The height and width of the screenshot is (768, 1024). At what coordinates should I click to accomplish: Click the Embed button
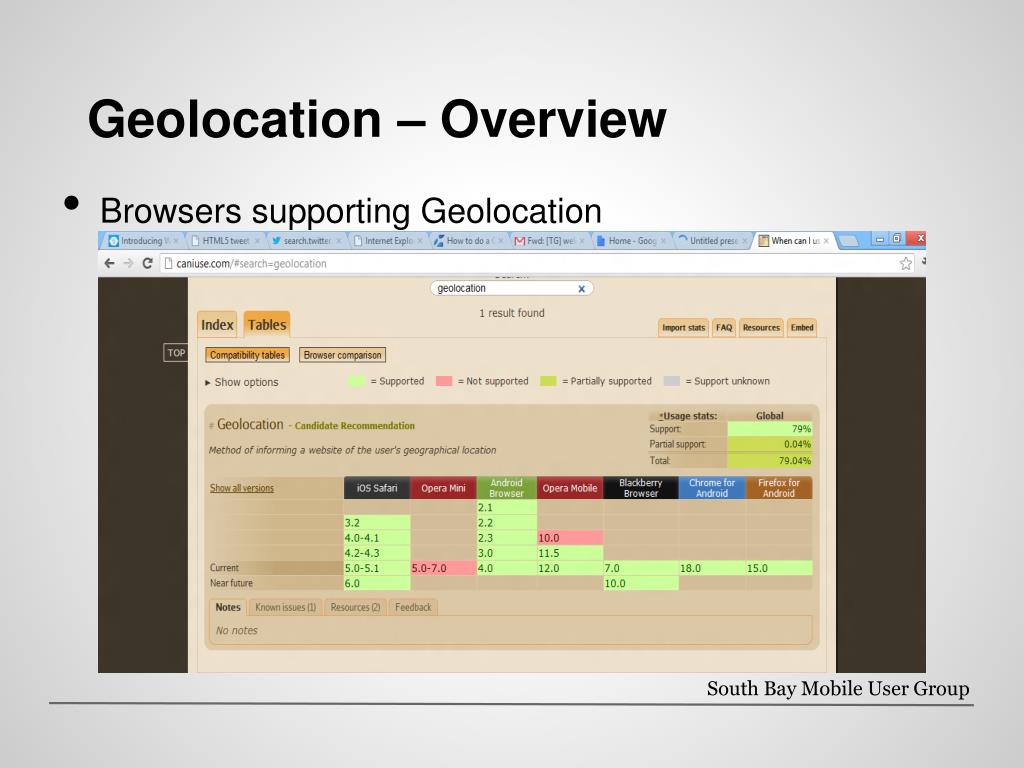click(802, 327)
